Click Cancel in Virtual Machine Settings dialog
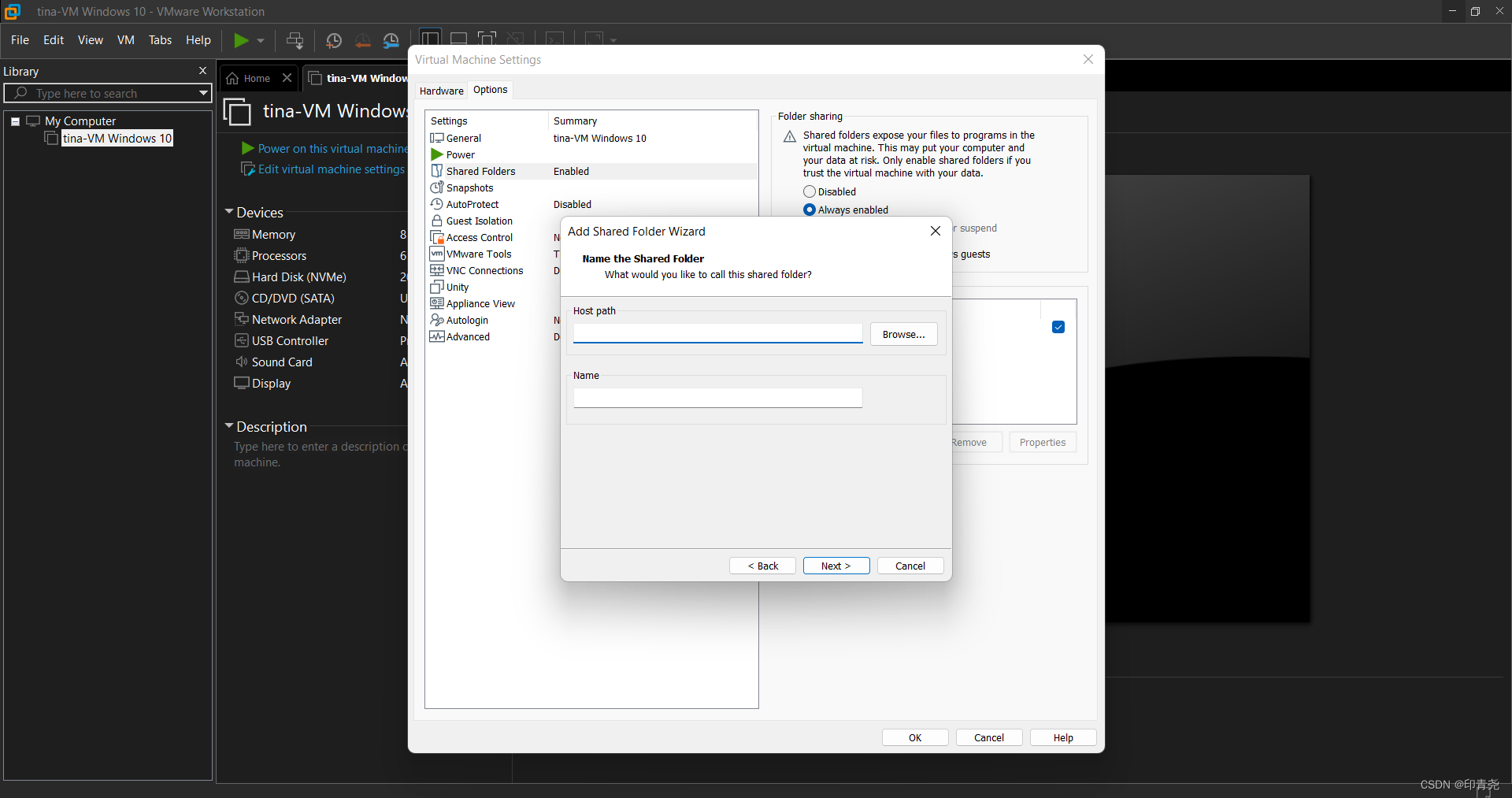1512x798 pixels. [x=989, y=737]
